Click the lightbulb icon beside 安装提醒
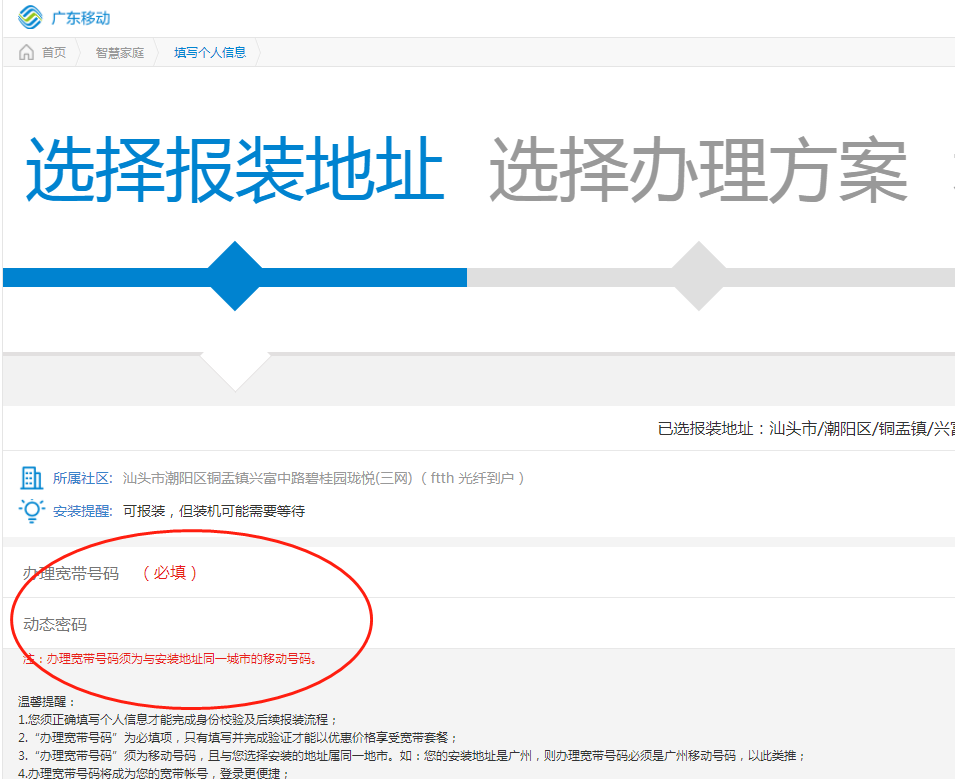Viewport: 955px width, 779px height. (x=31, y=511)
